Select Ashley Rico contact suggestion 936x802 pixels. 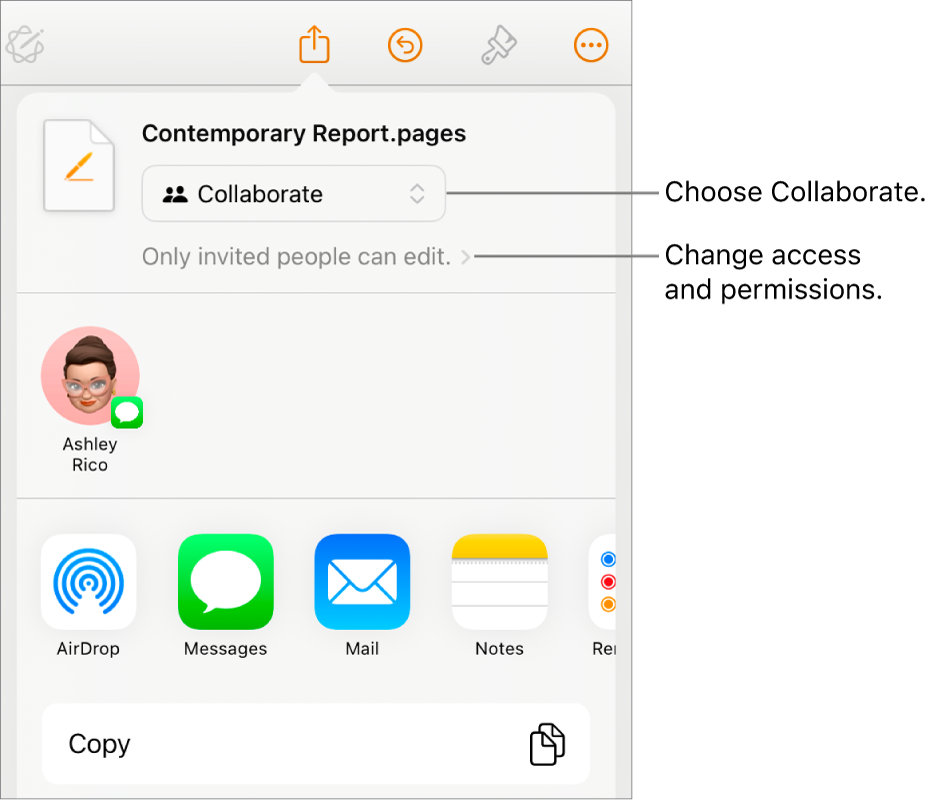click(91, 400)
